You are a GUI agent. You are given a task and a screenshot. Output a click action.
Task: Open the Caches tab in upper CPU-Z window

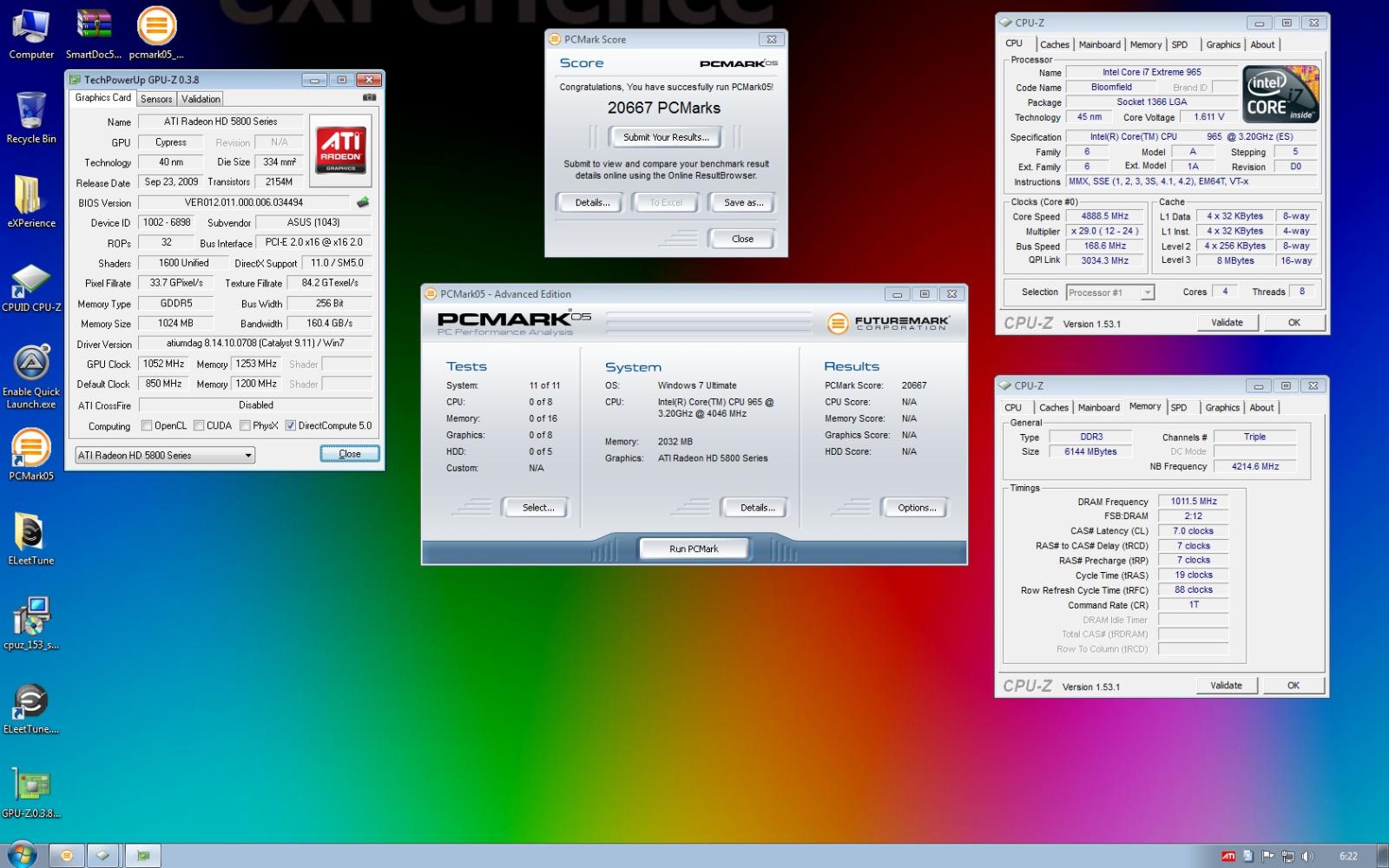click(1054, 45)
